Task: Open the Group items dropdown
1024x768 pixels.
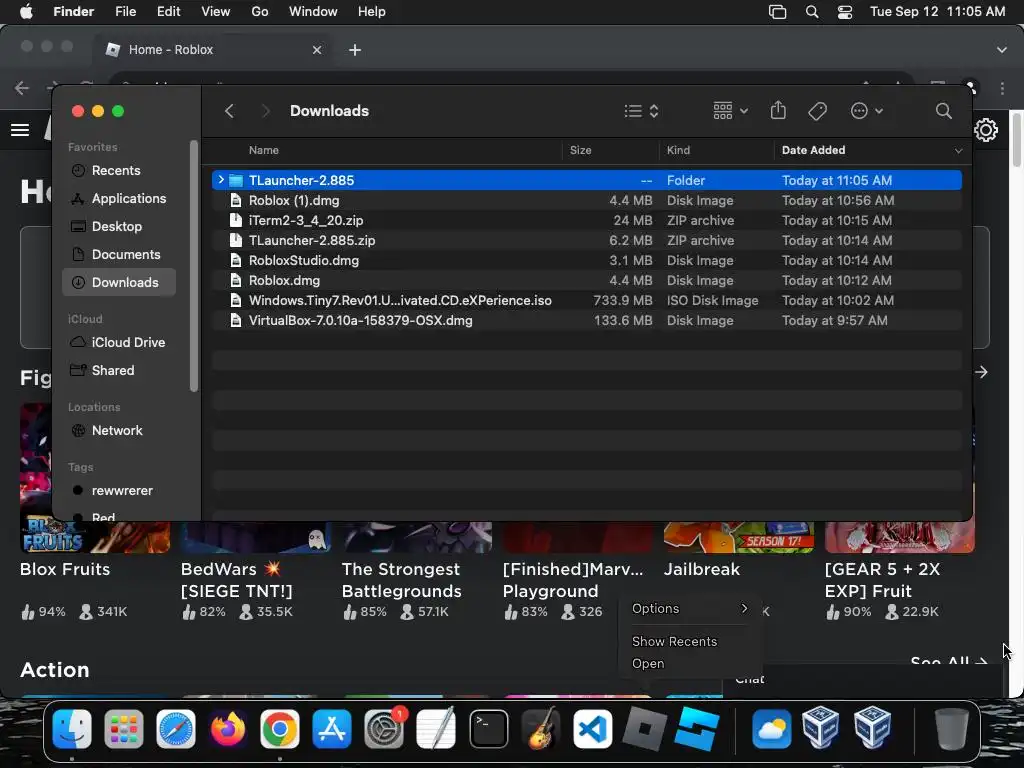Action: [729, 111]
